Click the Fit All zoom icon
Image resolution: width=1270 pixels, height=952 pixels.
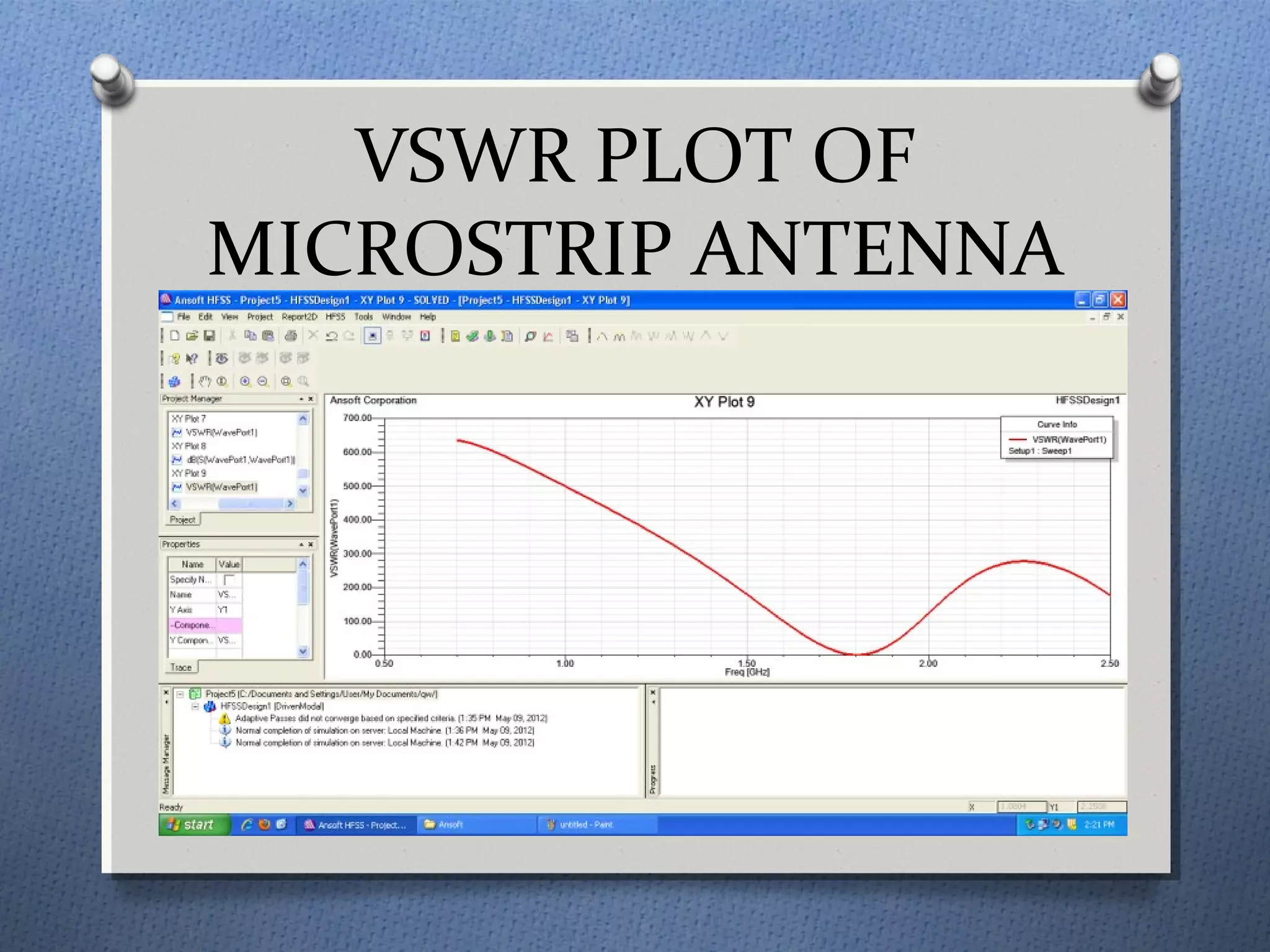pos(286,381)
